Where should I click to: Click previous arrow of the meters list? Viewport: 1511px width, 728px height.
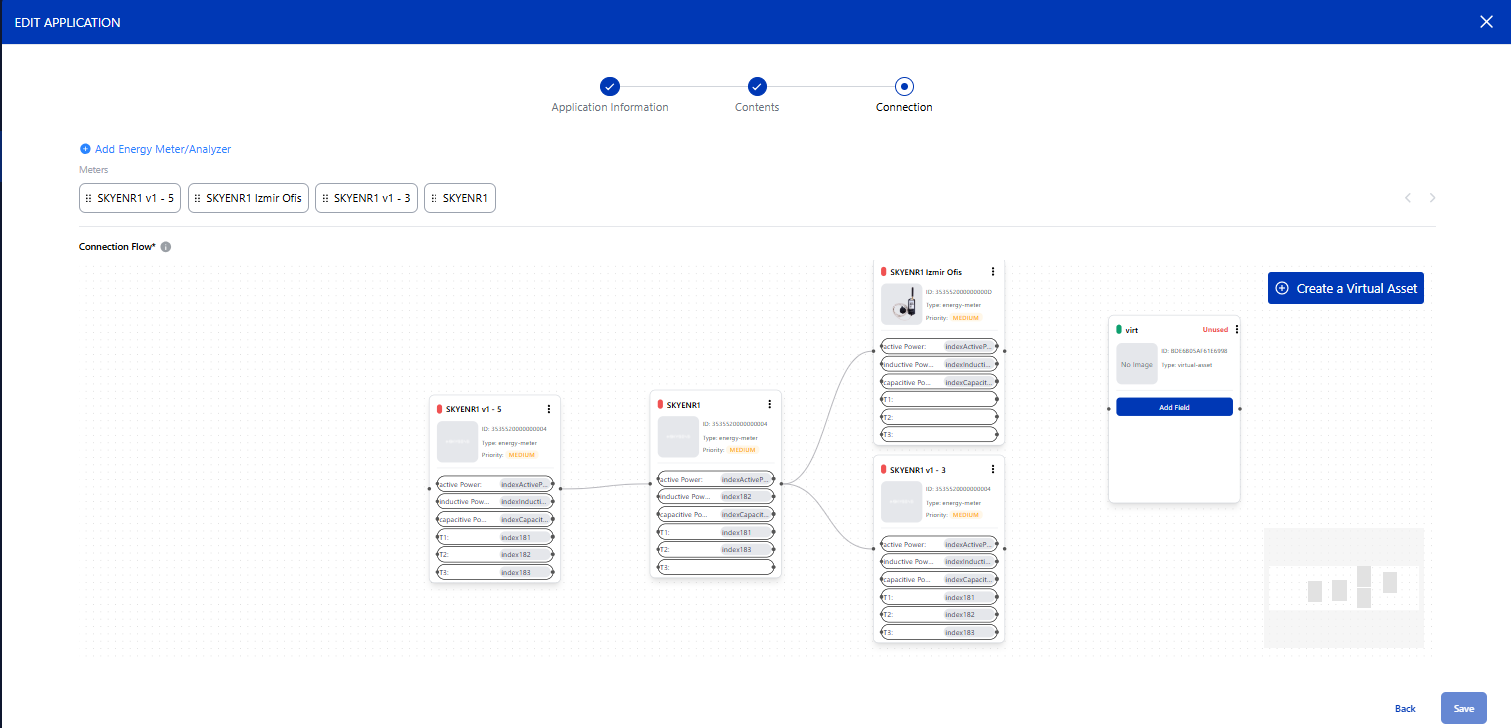[1408, 198]
